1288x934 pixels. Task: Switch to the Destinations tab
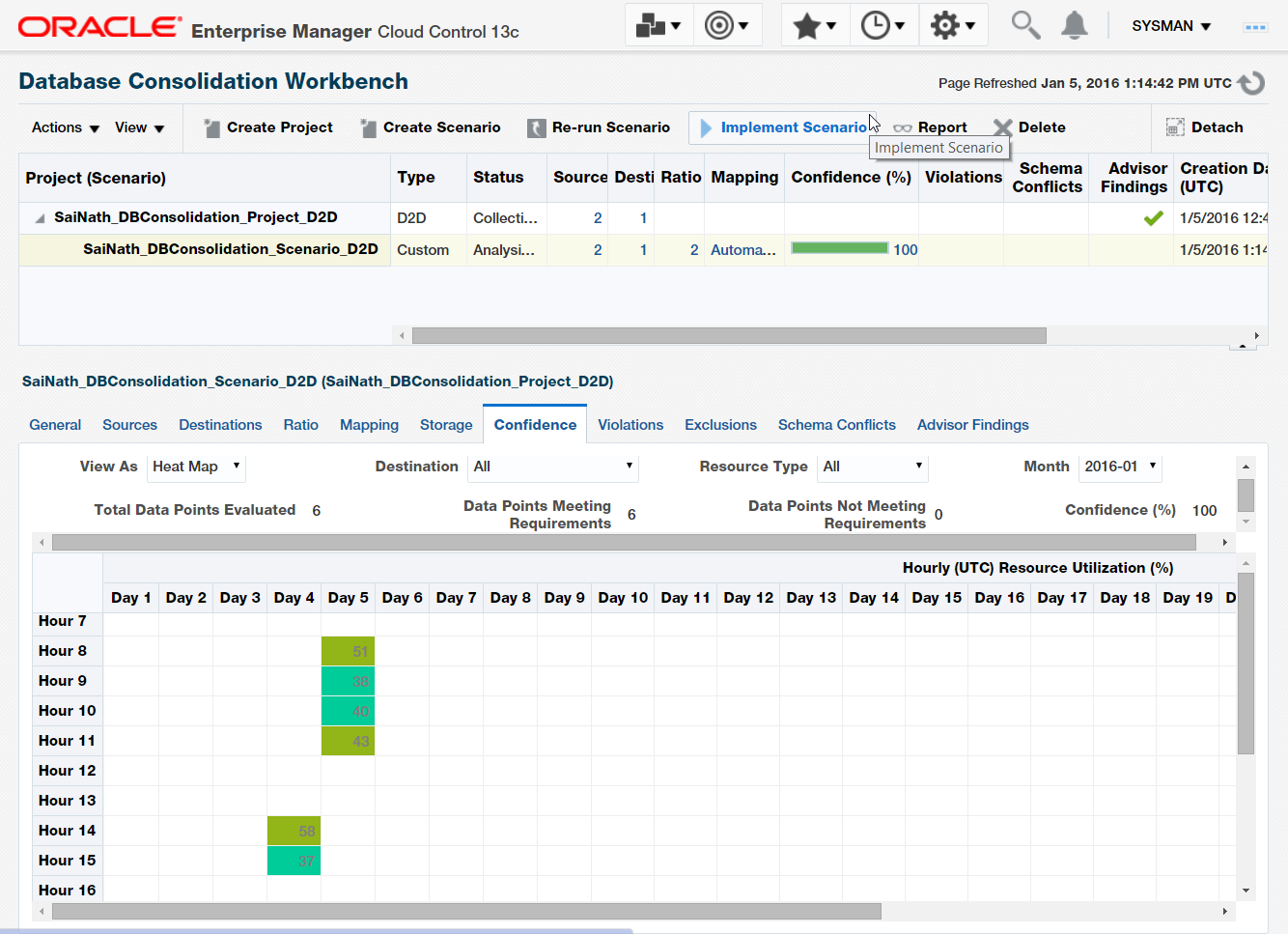pos(220,425)
